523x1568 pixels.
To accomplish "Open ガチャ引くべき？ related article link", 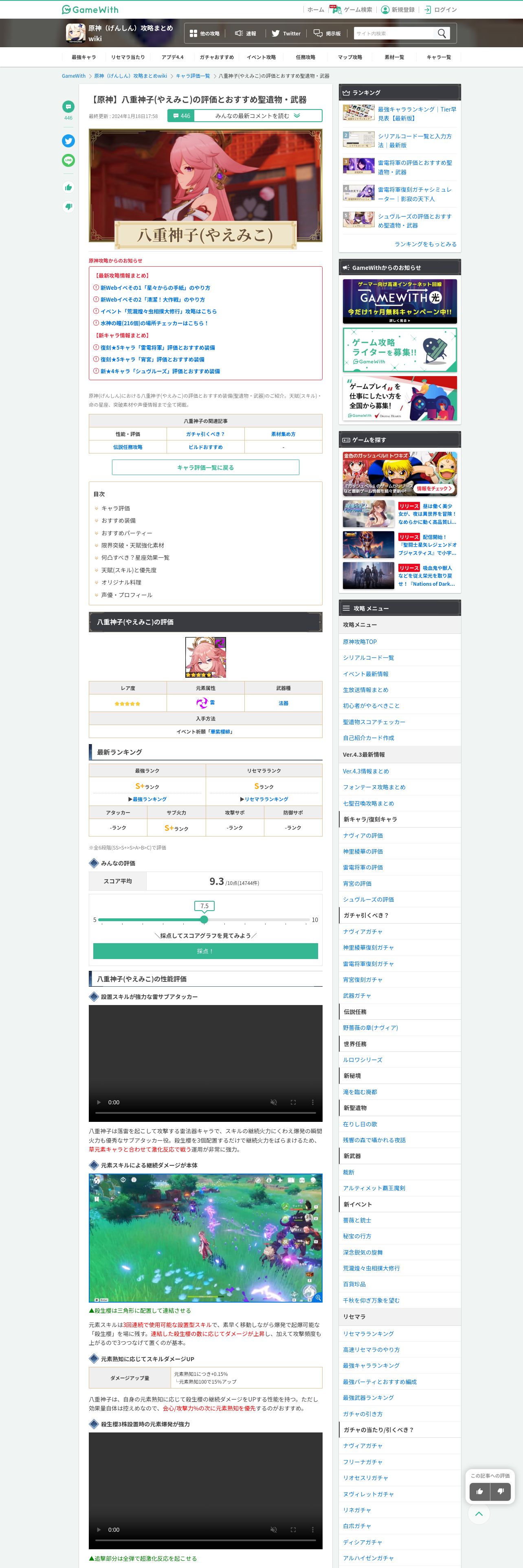I will tap(205, 434).
